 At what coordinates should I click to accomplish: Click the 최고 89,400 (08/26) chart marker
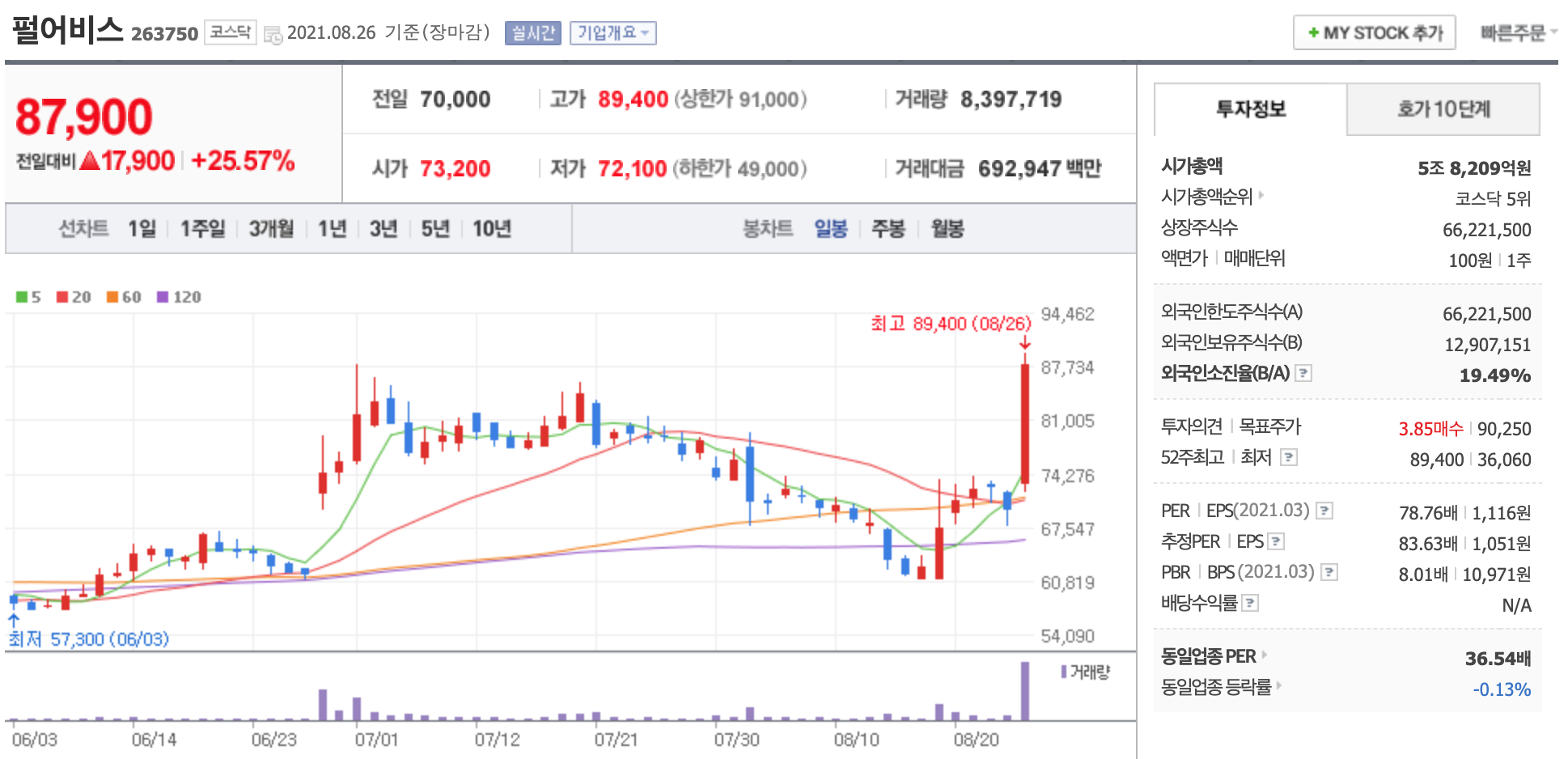click(951, 324)
